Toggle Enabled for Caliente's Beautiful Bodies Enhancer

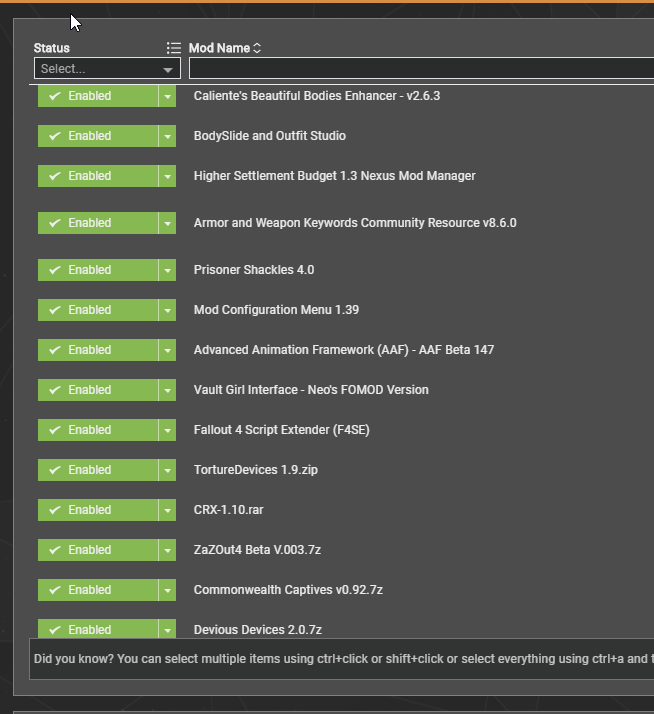(x=98, y=96)
